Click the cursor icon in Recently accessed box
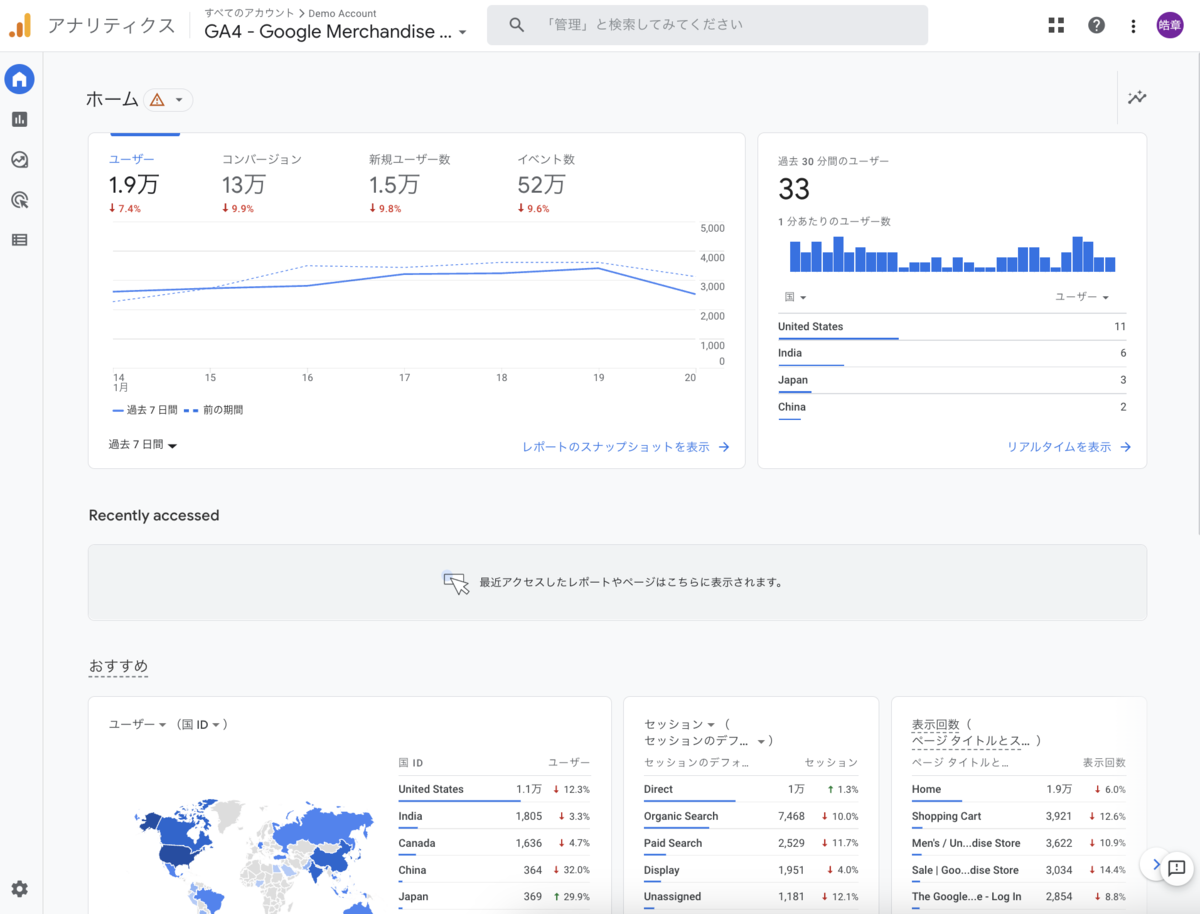 [455, 583]
